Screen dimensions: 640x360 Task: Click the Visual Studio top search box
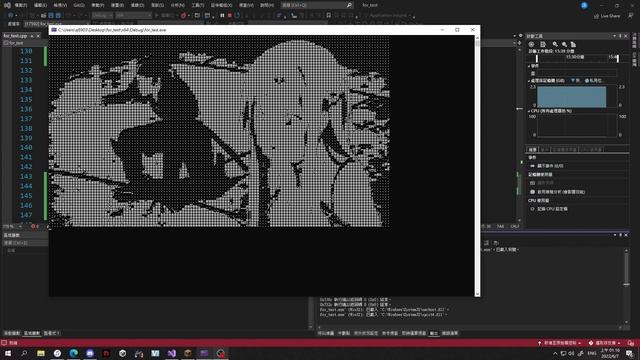[317, 5]
